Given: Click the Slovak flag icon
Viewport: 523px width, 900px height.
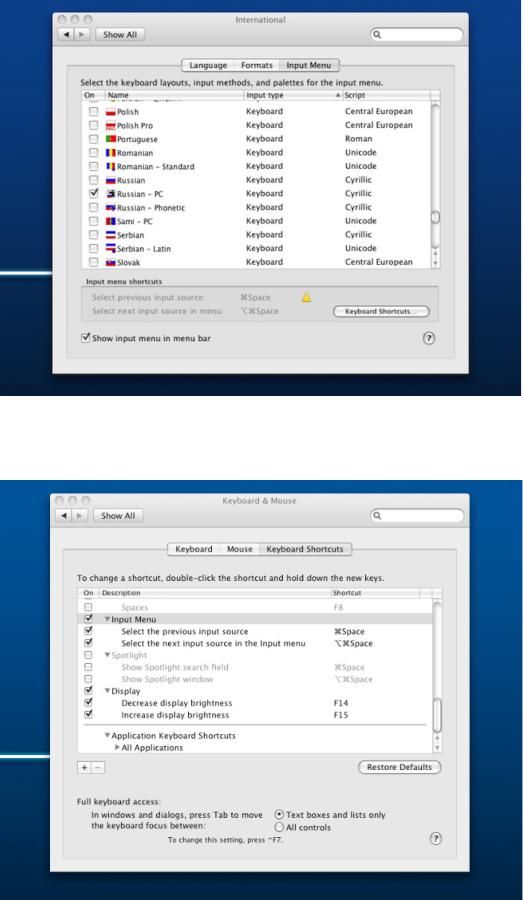Looking at the screenshot, I should pyautogui.click(x=111, y=262).
